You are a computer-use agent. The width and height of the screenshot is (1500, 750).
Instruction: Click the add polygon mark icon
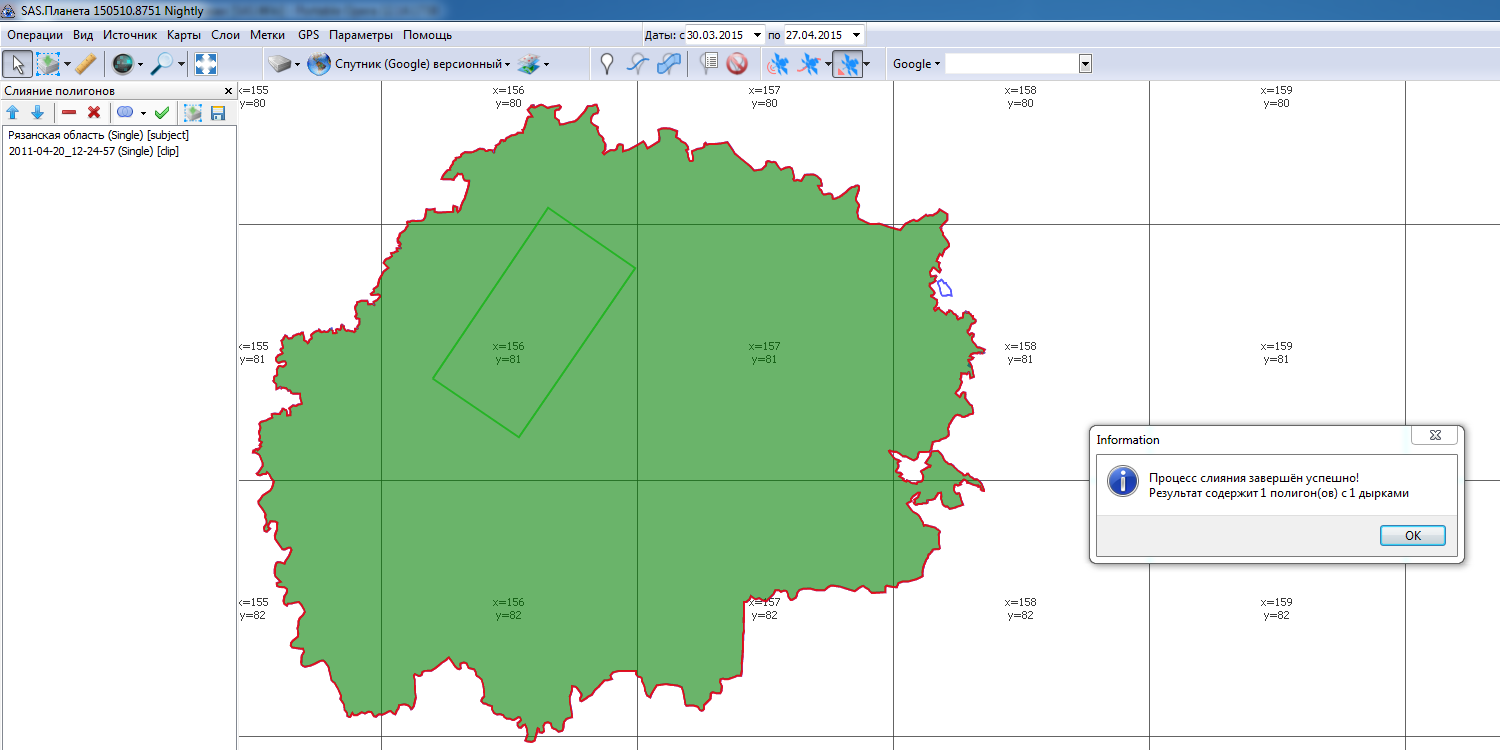pos(669,64)
